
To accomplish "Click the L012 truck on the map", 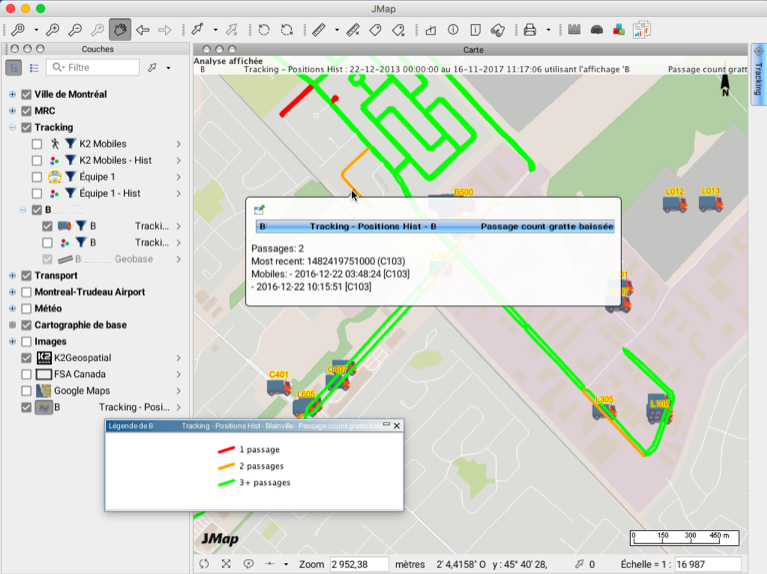I will pos(675,203).
